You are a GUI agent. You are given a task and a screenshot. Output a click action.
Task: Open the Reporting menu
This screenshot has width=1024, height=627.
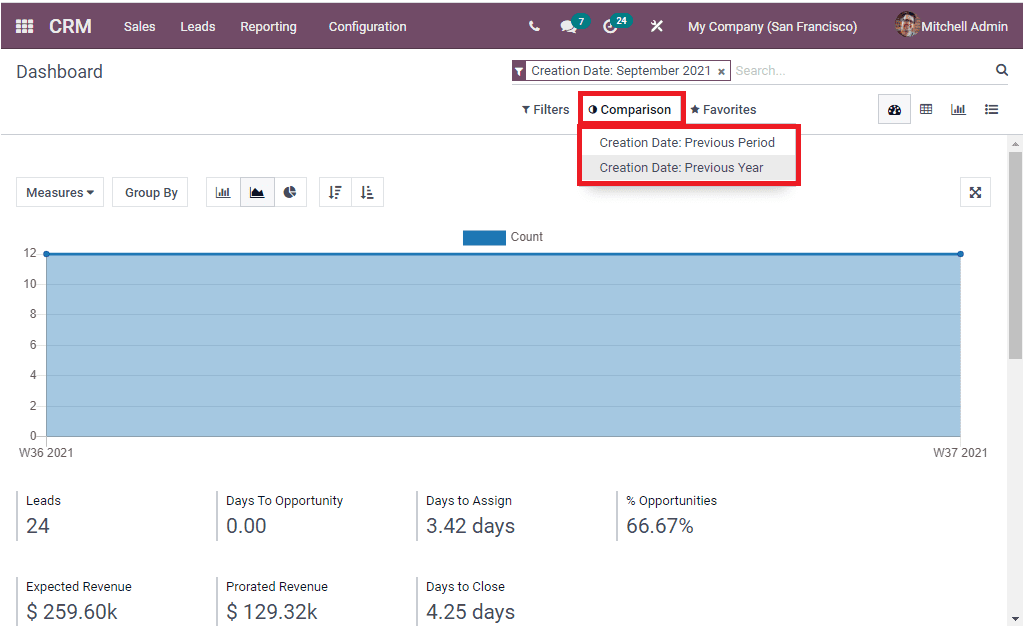pos(268,26)
